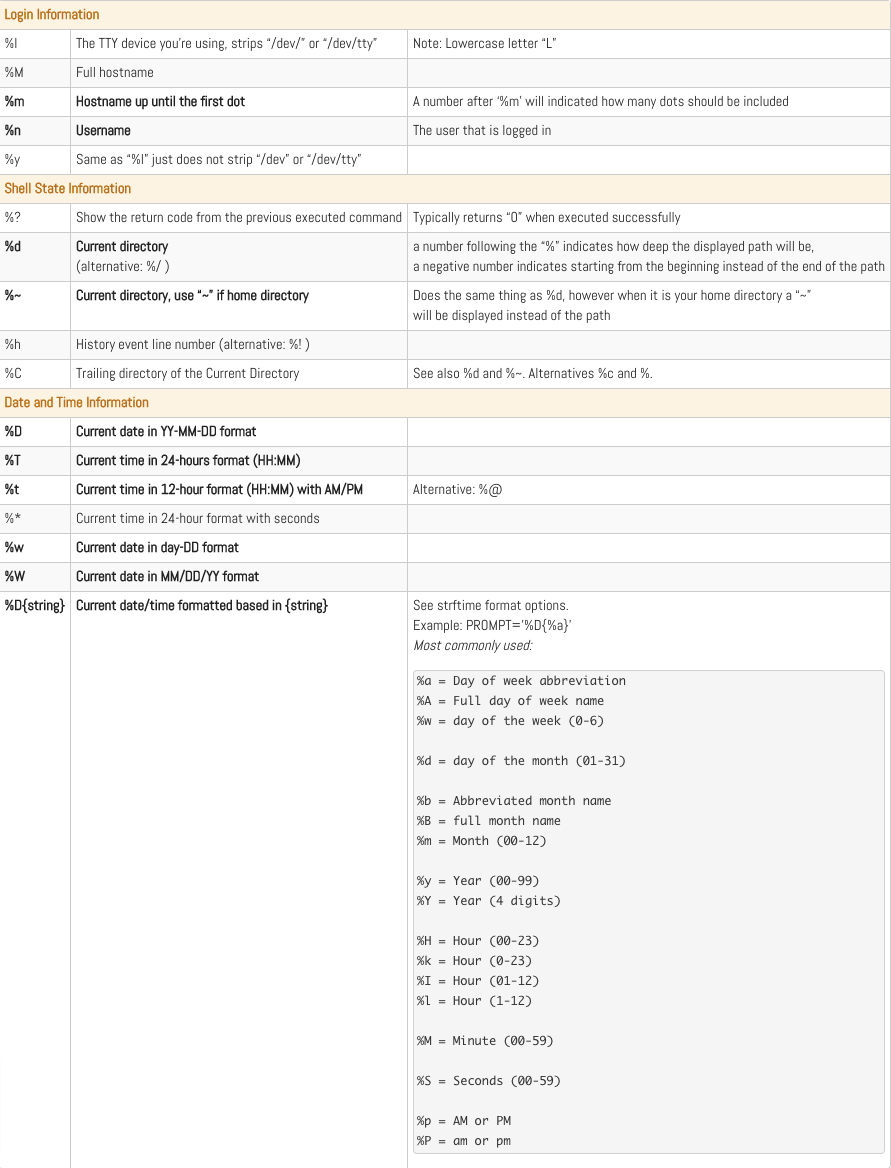Click "Current date in MM/DD/YY format" text
Viewport: 891px width, 1168px height.
tap(167, 576)
